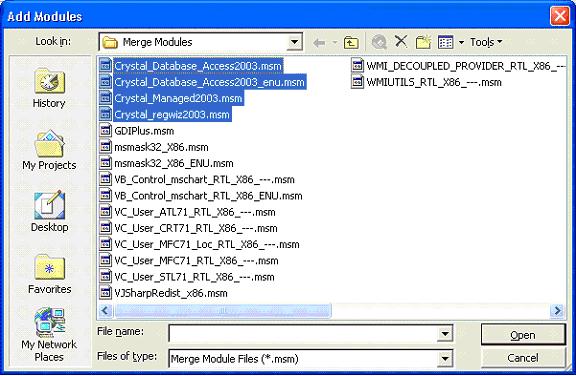Open My Network Places shortcut
This screenshot has height=376, width=576.
tap(49, 334)
